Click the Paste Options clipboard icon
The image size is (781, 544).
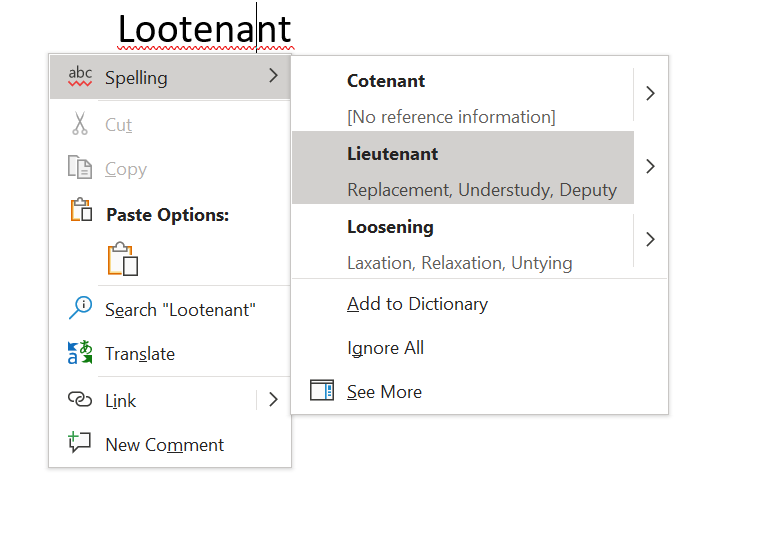click(x=81, y=210)
